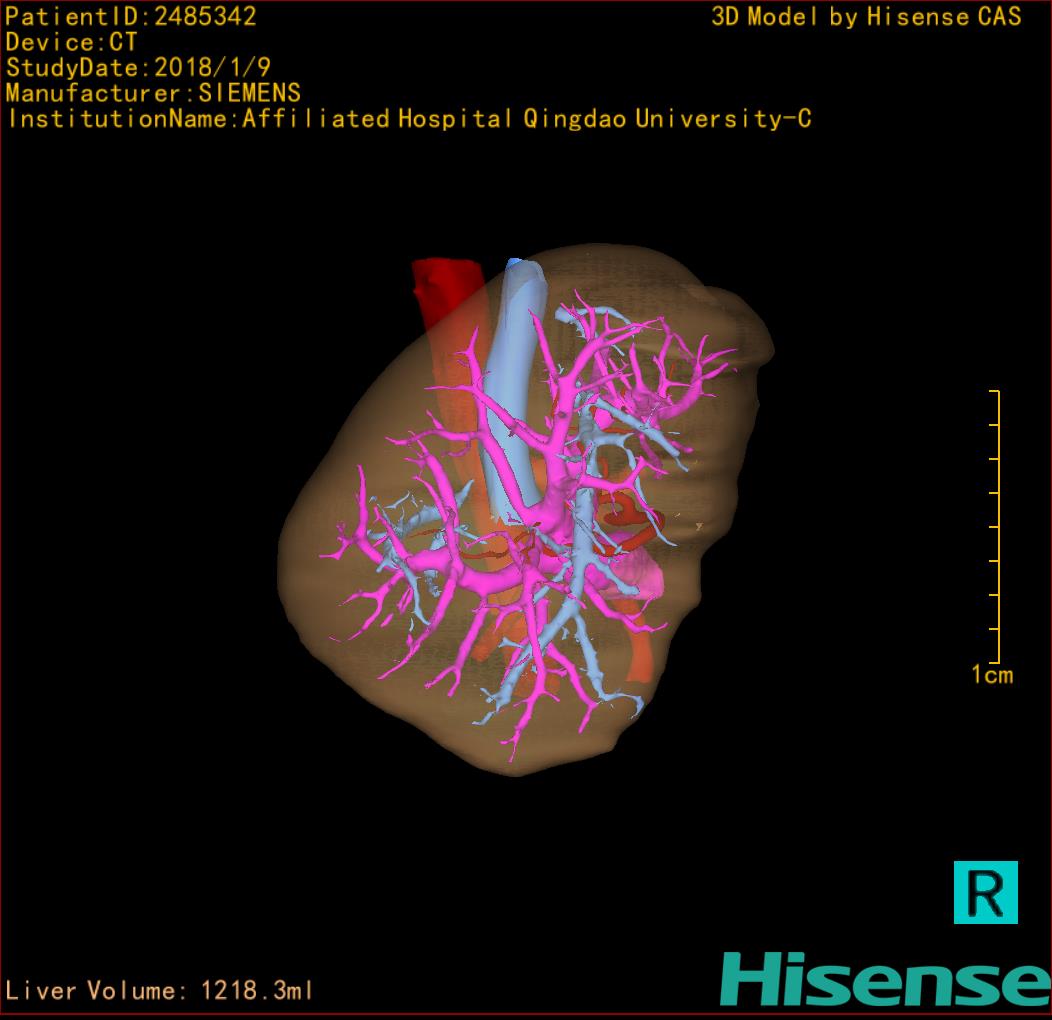The height and width of the screenshot is (1020, 1052).
Task: Click the yellow scale ruler
Action: [x=996, y=526]
